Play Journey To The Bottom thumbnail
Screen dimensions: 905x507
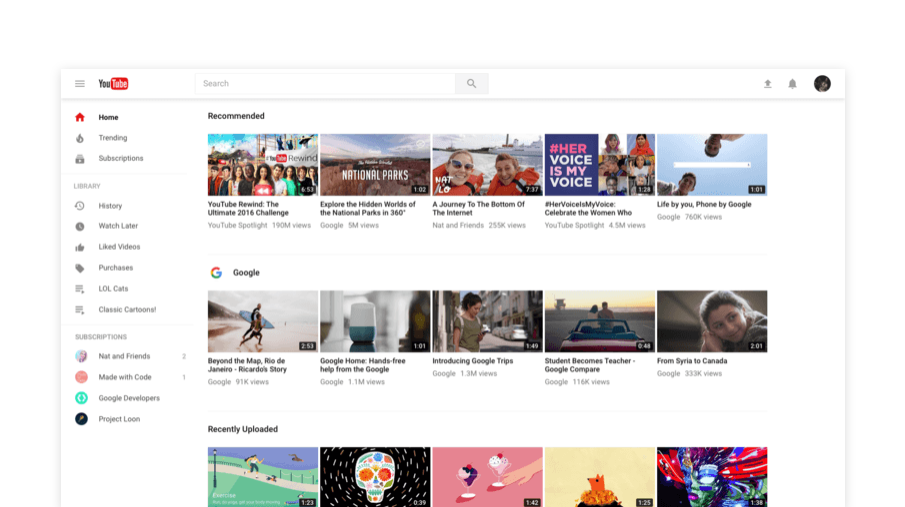[x=487, y=165]
